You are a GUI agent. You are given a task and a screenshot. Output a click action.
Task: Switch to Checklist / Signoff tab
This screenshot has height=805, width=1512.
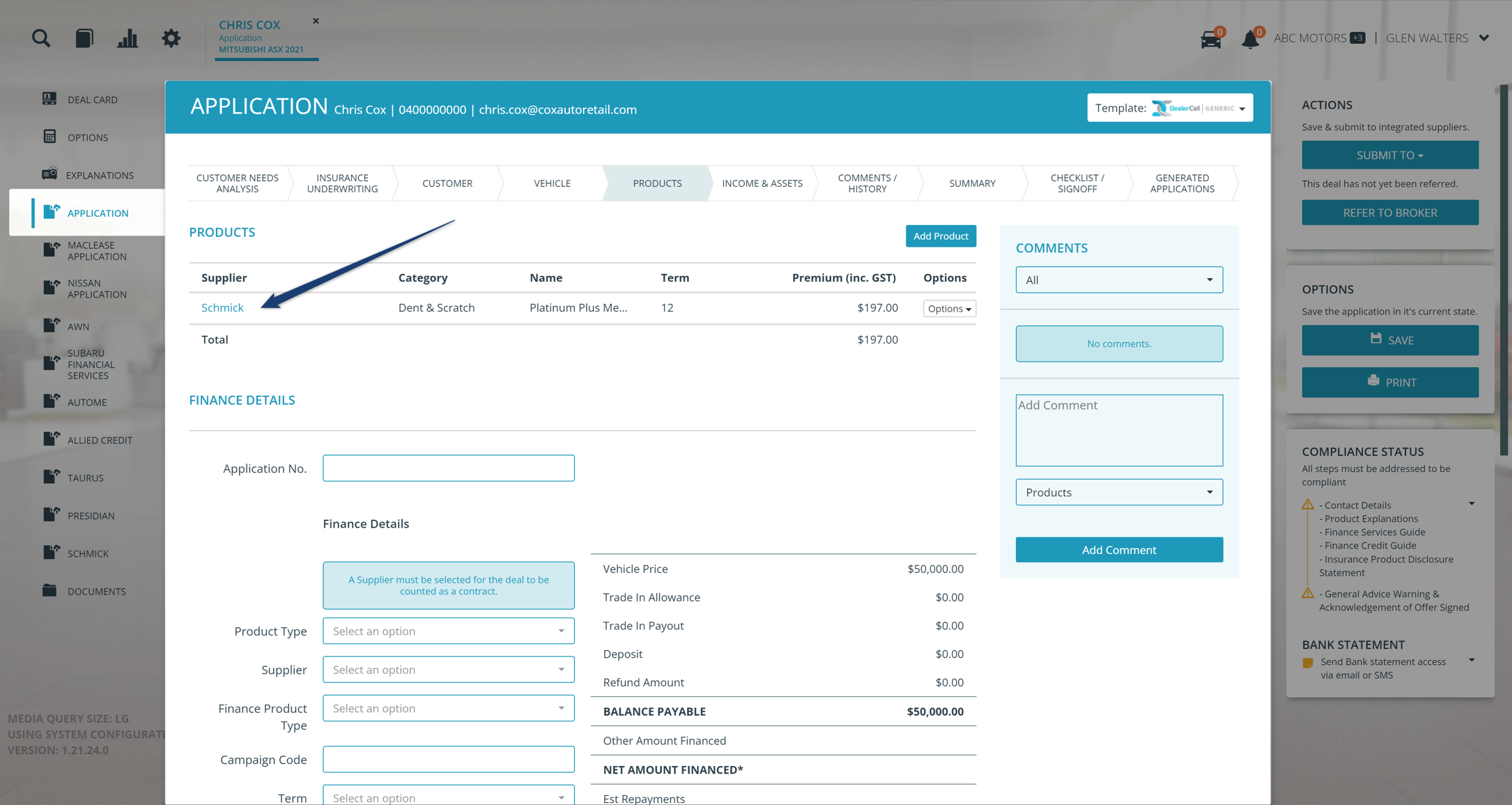pos(1077,183)
